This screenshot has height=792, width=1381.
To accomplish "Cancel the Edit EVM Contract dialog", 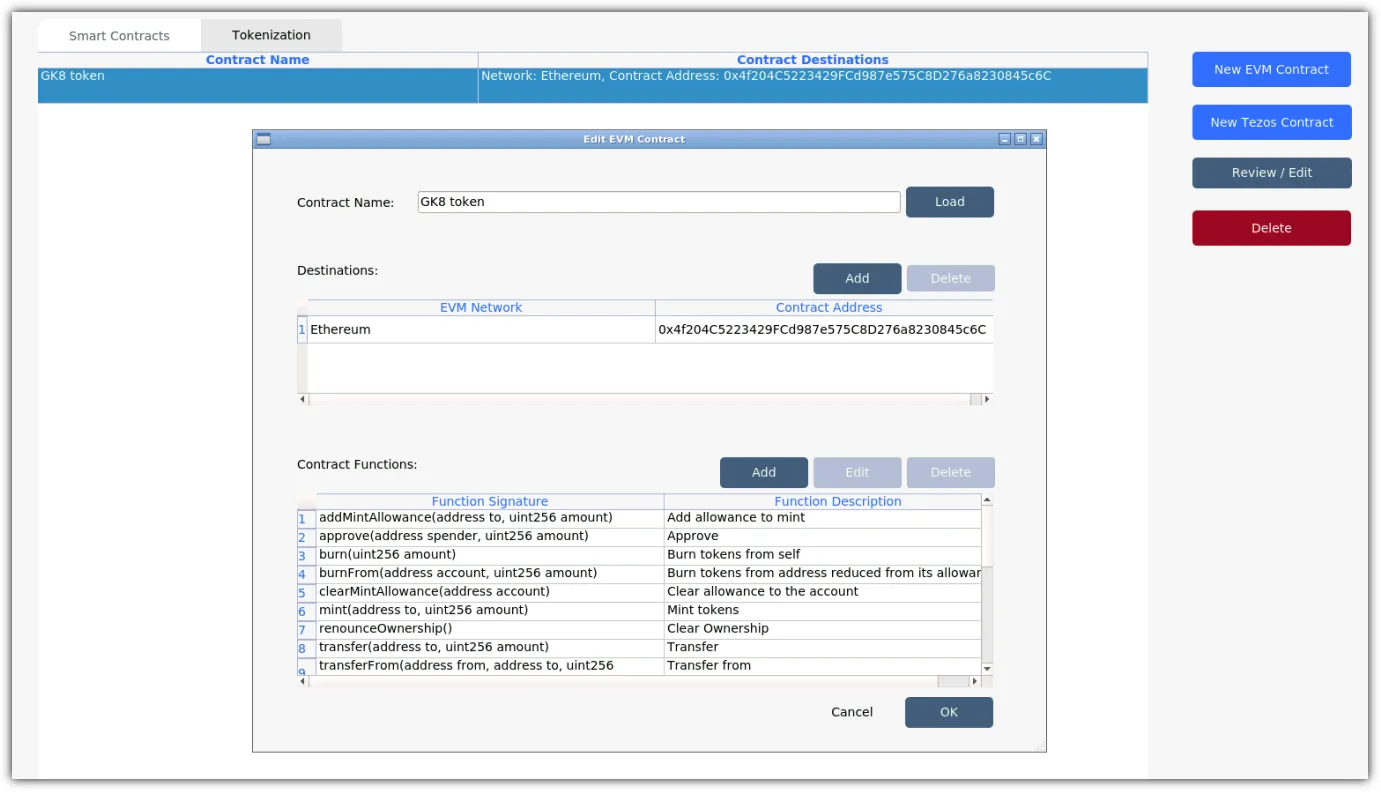I will click(x=852, y=712).
